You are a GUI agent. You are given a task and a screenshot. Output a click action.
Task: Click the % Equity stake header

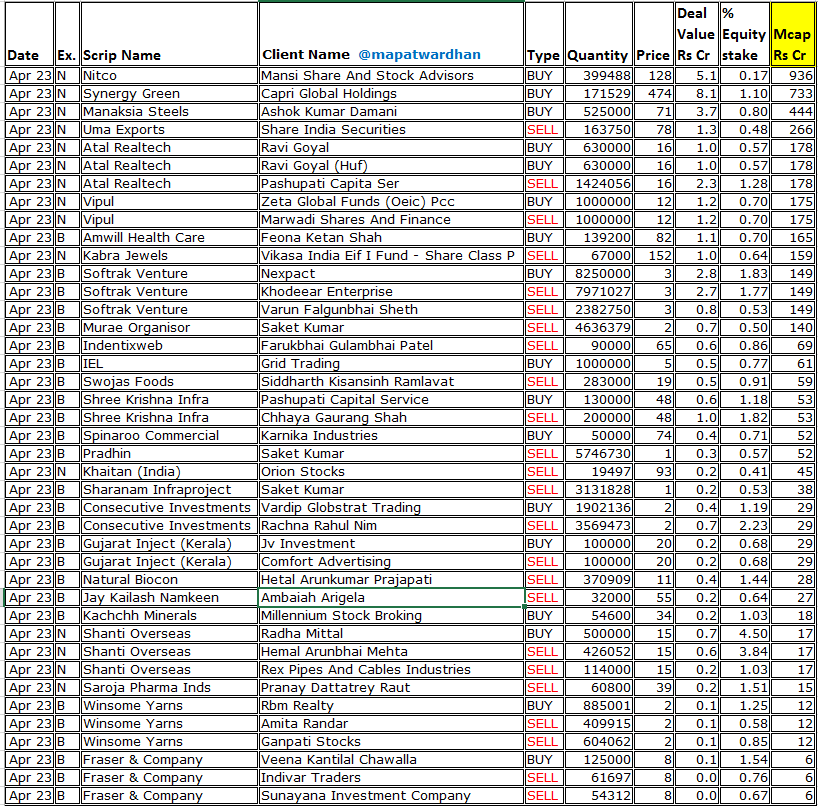744,34
